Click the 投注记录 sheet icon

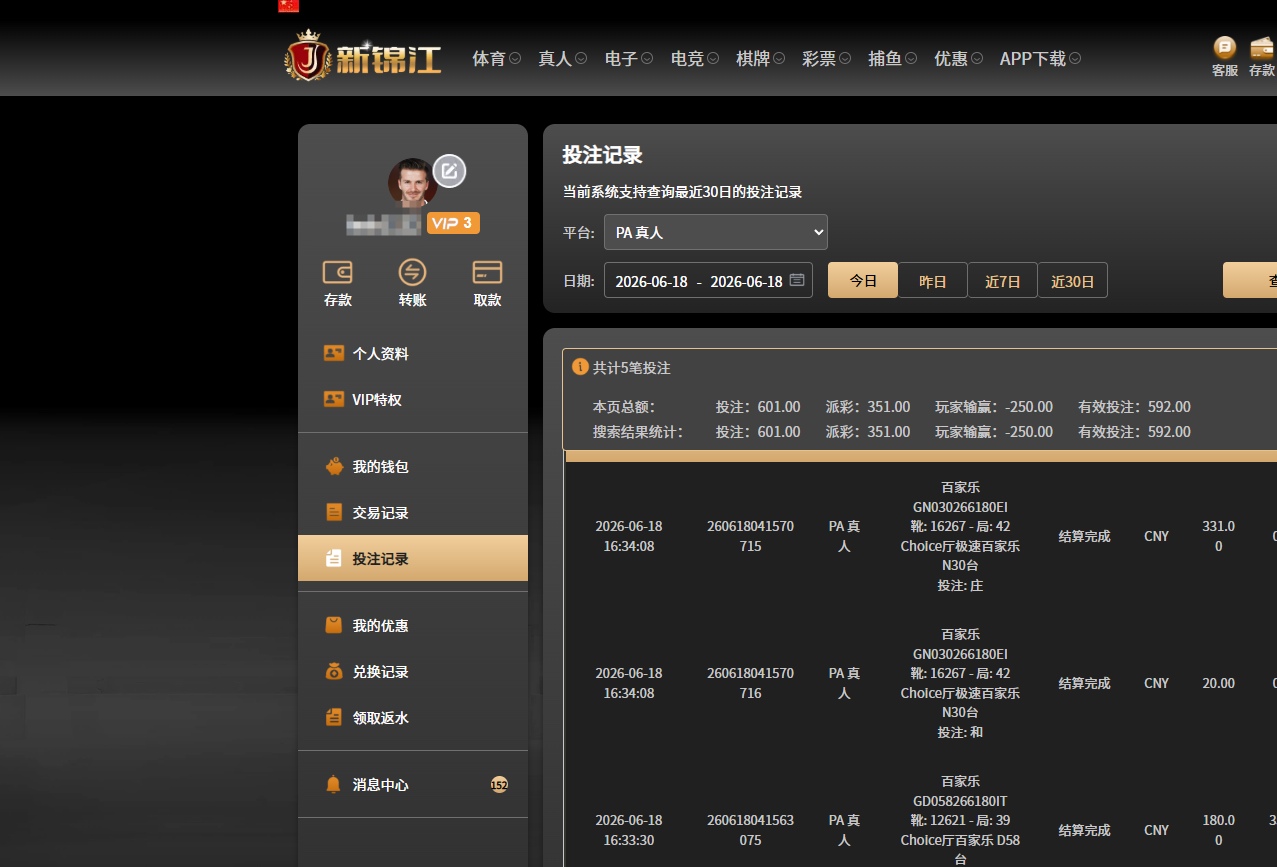pos(334,558)
